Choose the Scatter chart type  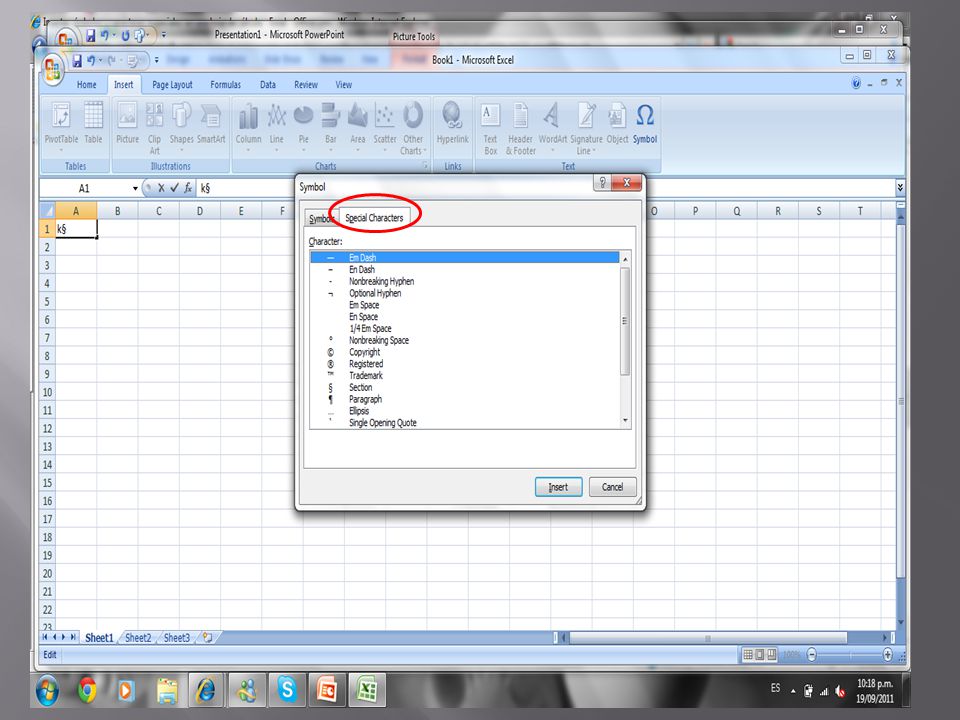(385, 127)
